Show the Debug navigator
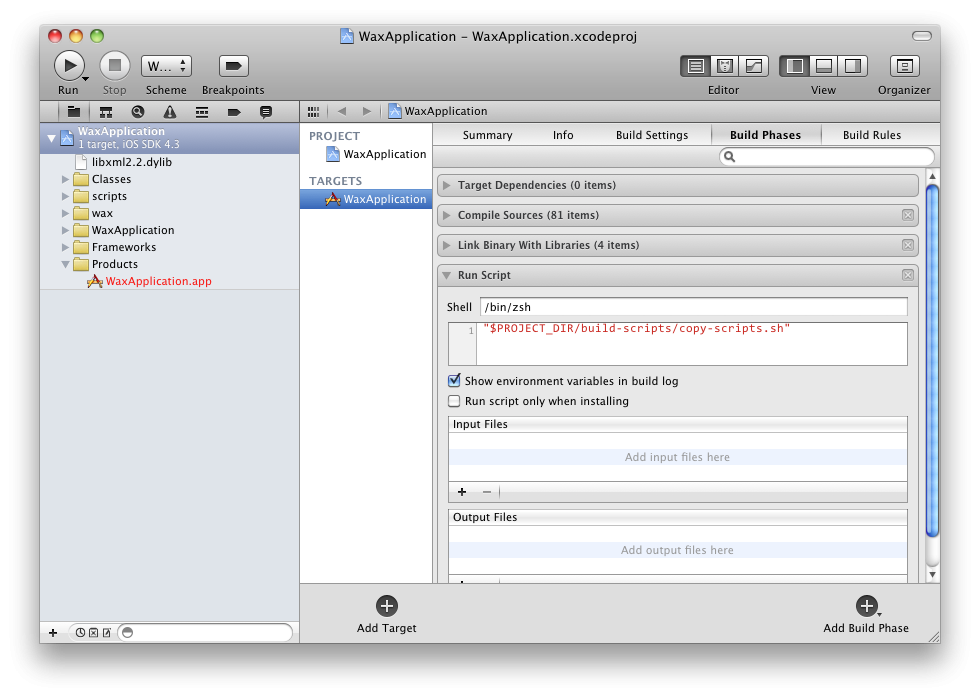This screenshot has width=980, height=698. [x=201, y=112]
